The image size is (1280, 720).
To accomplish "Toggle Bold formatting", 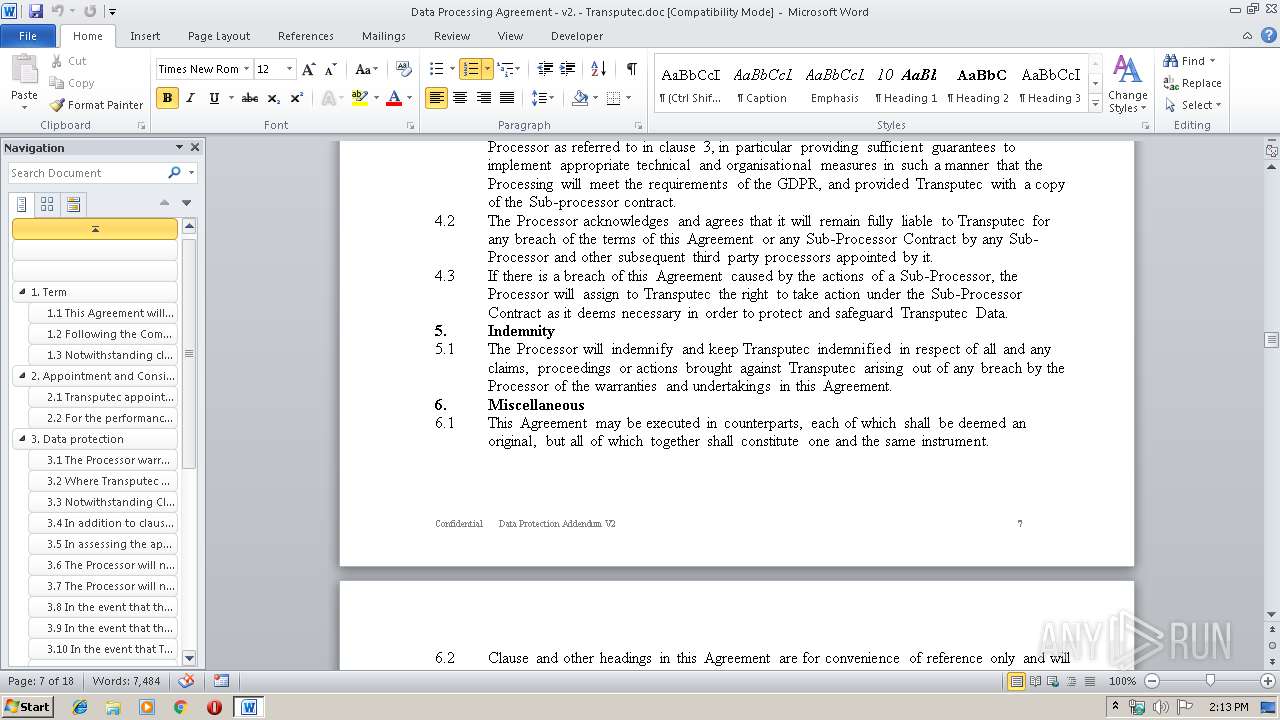I will pos(167,98).
